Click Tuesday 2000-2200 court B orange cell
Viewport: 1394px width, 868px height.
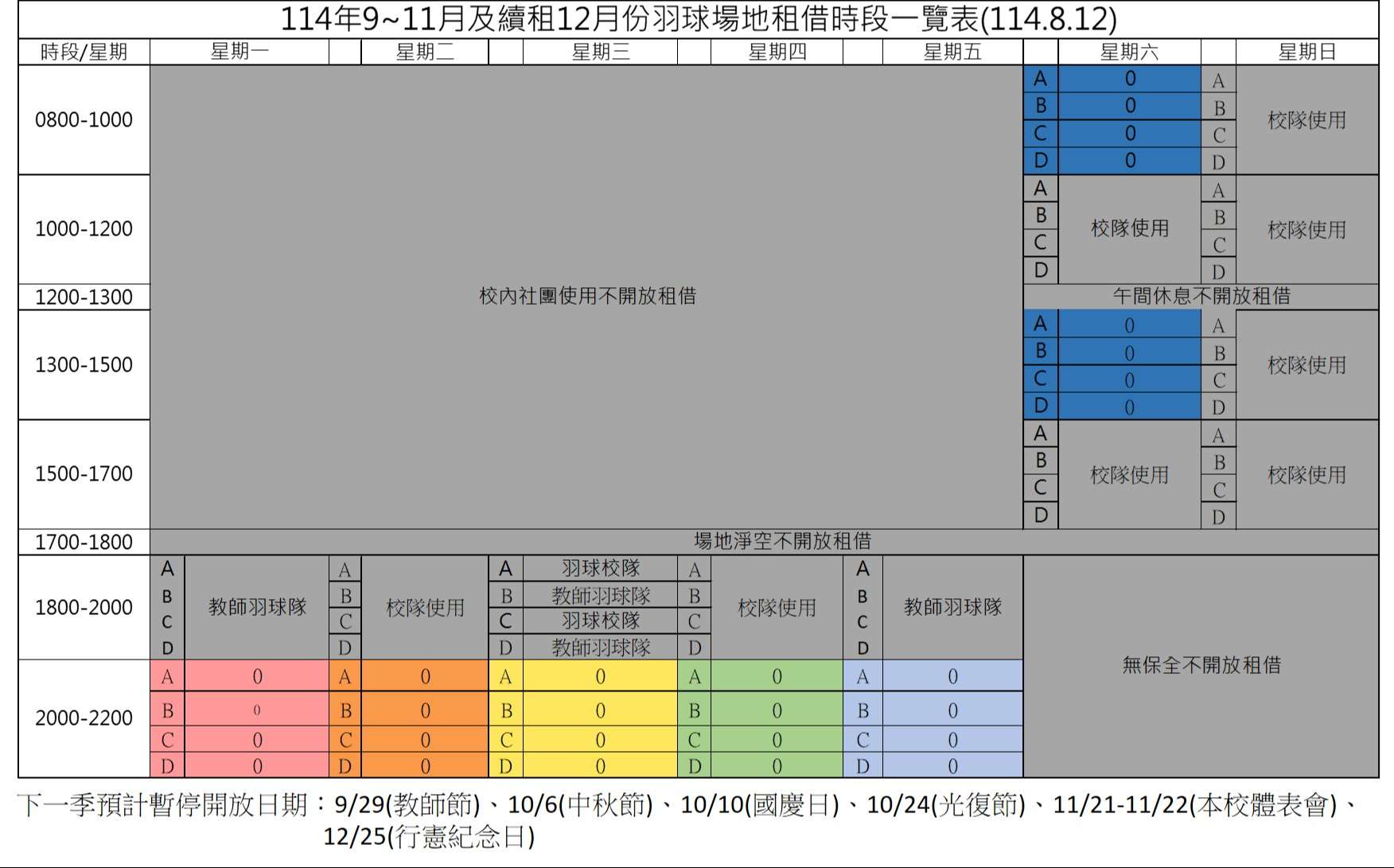(x=425, y=710)
